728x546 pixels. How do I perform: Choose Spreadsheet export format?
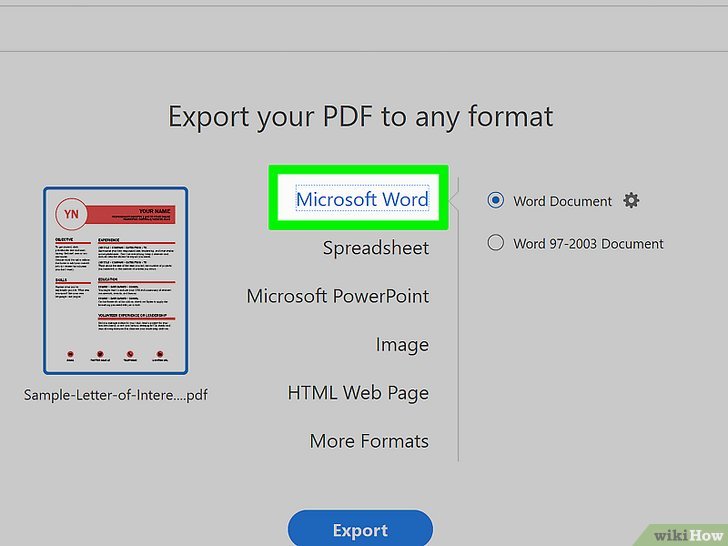(376, 247)
